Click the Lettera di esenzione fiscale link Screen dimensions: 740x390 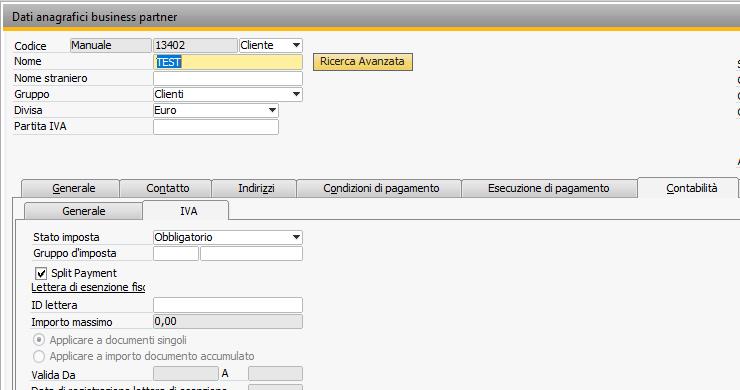pos(88,287)
